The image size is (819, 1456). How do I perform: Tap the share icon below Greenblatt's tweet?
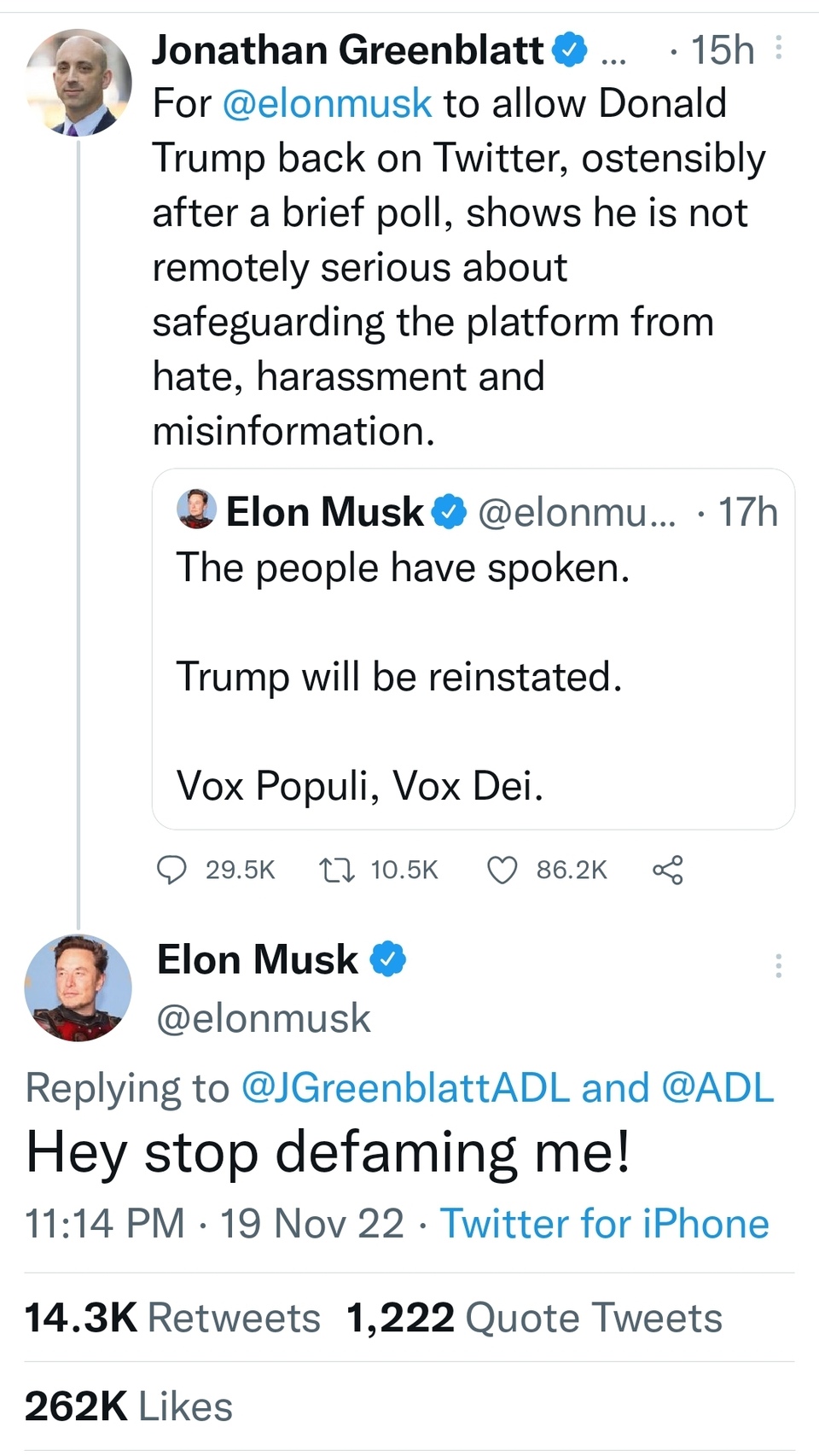tap(667, 870)
